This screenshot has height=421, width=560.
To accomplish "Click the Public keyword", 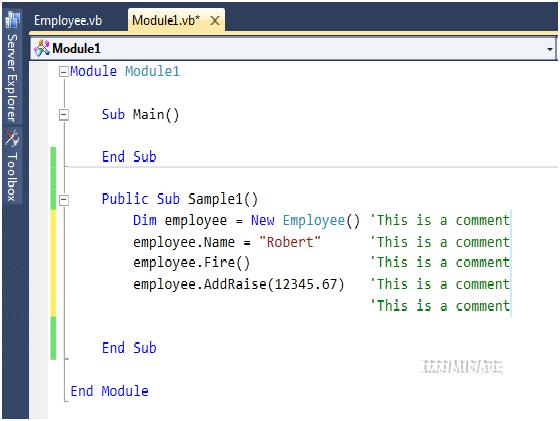I will 125,199.
